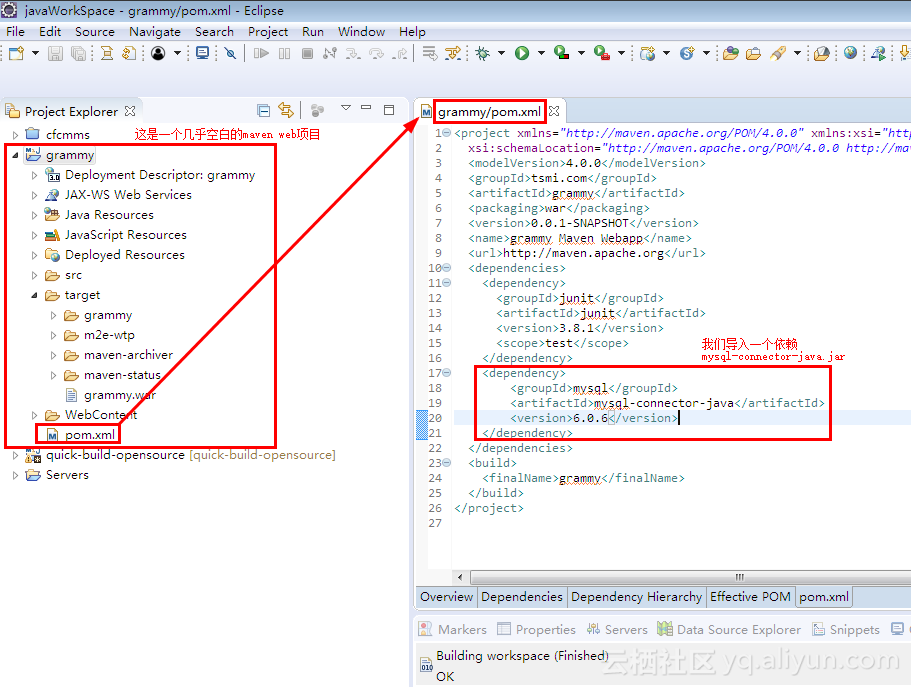
Task: Open the Navigate menu
Action: click(x=155, y=31)
